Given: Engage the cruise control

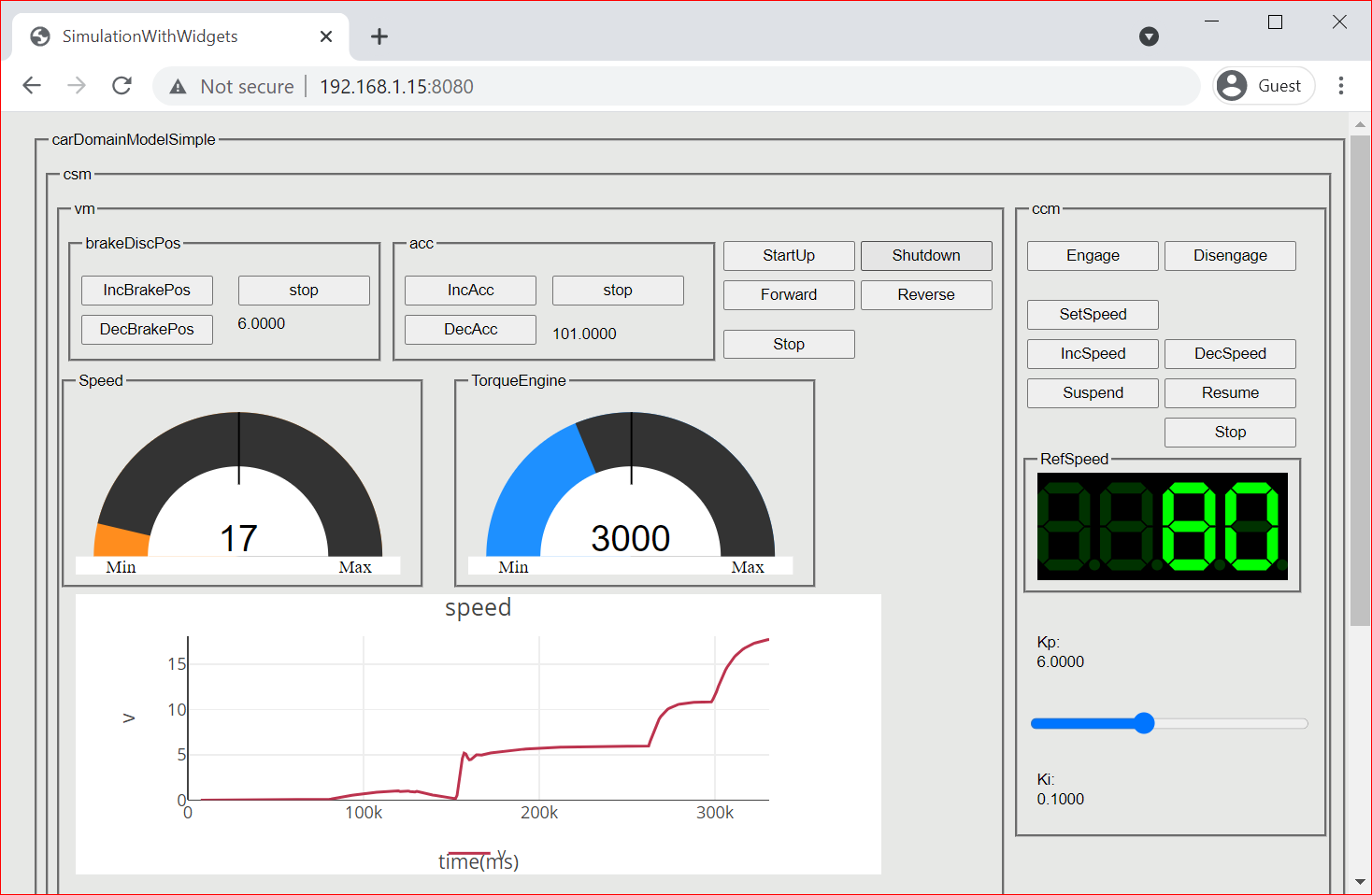Looking at the screenshot, I should 1092,256.
